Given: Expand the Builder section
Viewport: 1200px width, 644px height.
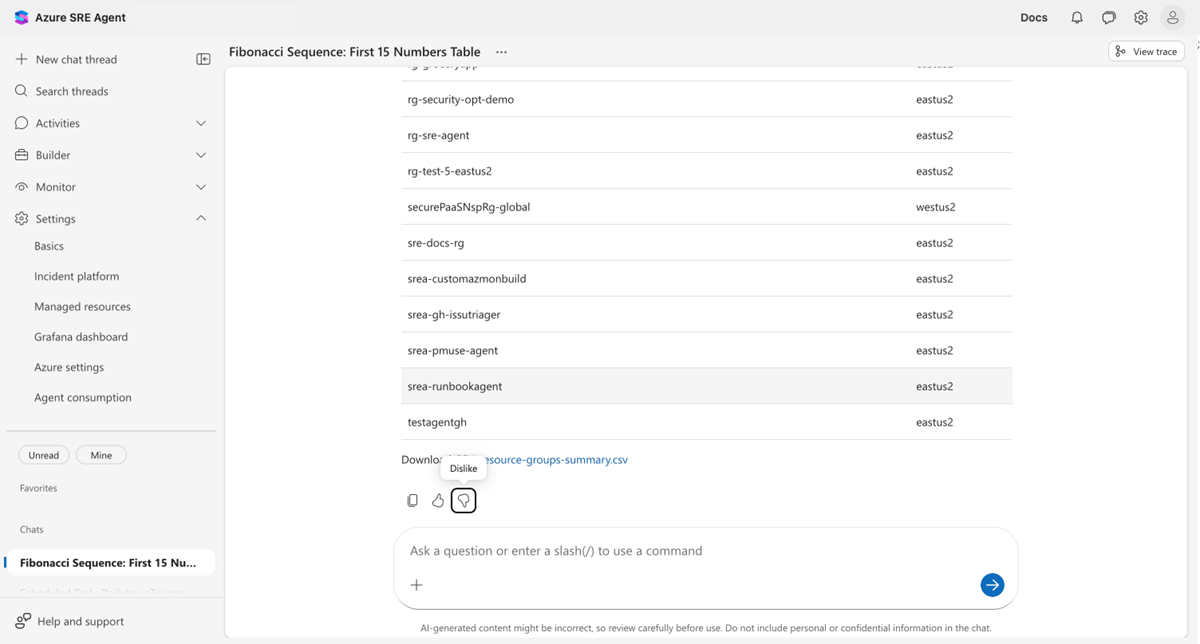Looking at the screenshot, I should [x=110, y=155].
